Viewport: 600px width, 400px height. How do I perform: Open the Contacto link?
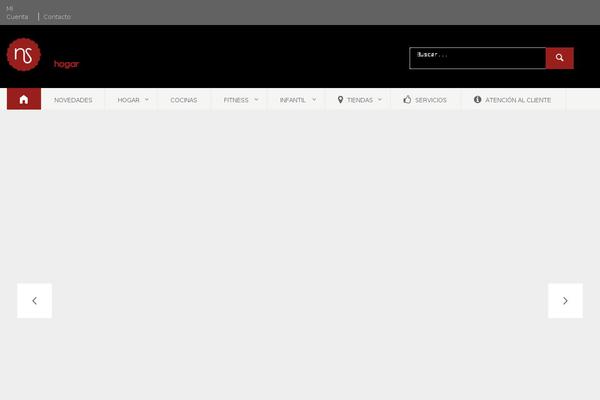point(57,17)
